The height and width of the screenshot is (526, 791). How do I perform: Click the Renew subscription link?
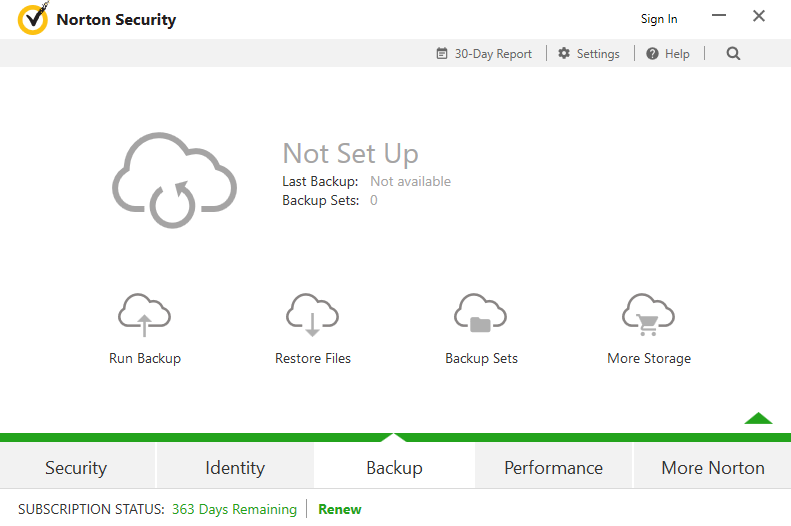(340, 509)
